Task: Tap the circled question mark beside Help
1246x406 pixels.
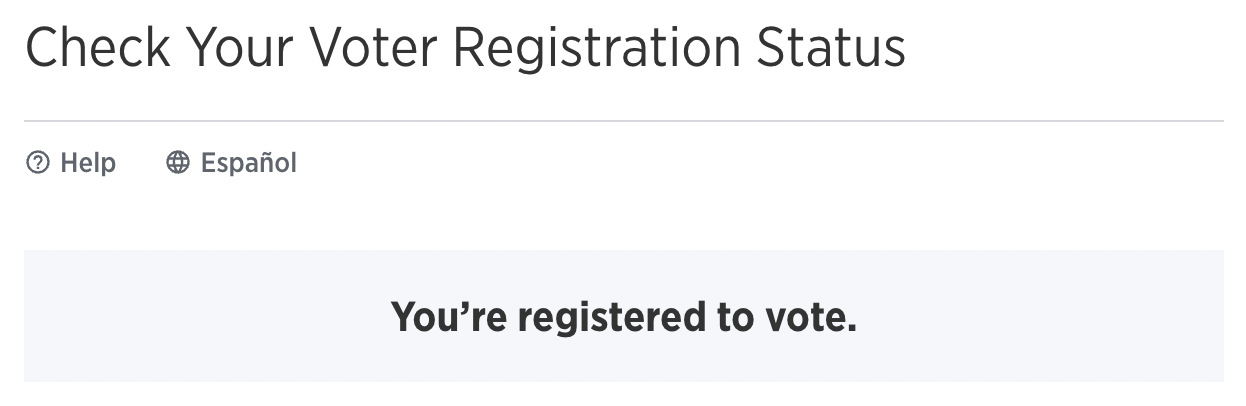Action: click(38, 162)
